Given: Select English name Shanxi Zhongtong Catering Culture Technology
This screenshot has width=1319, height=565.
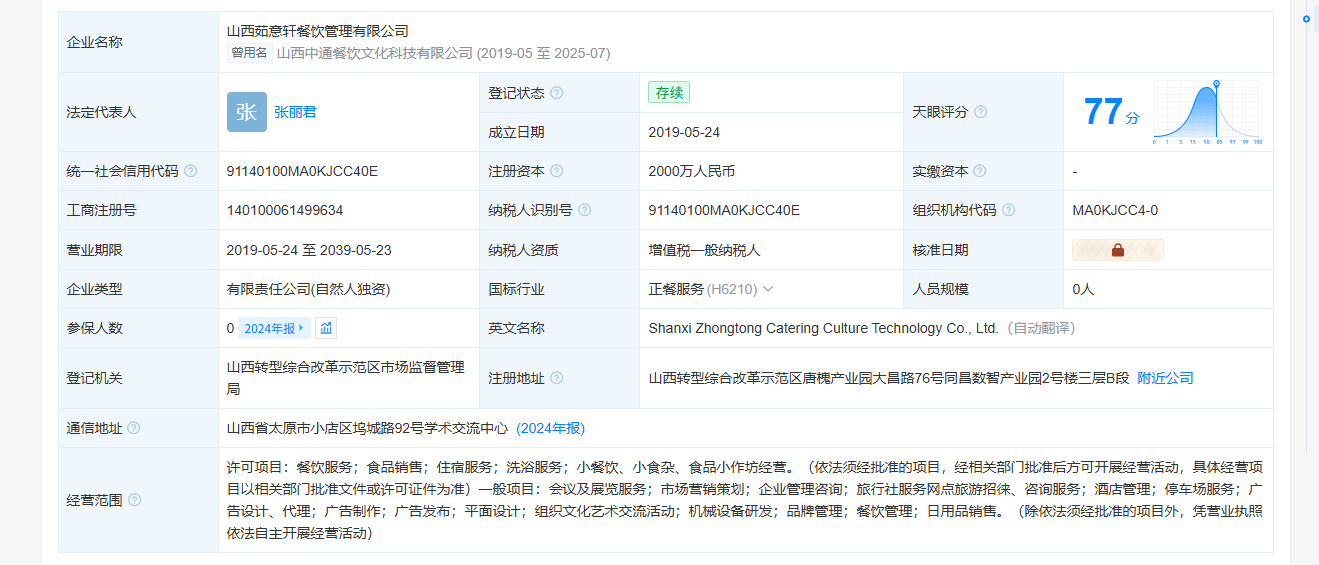Looking at the screenshot, I should 823,328.
